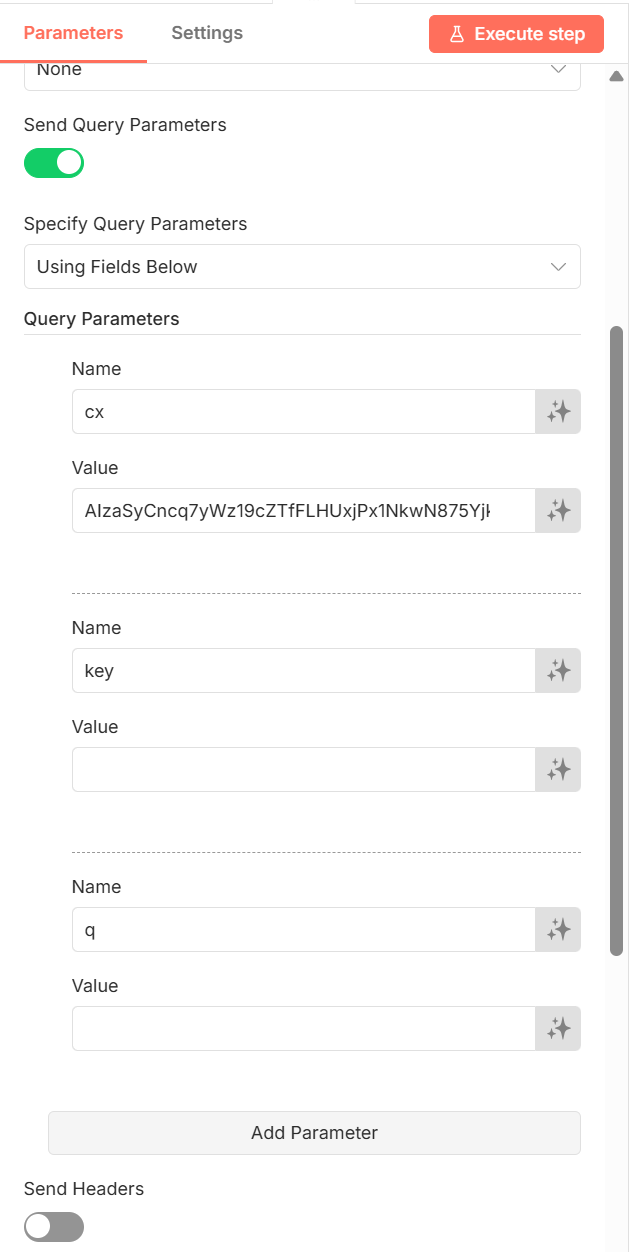629x1252 pixels.
Task: Click sparkle icon beside the cx name field
Action: coord(558,411)
